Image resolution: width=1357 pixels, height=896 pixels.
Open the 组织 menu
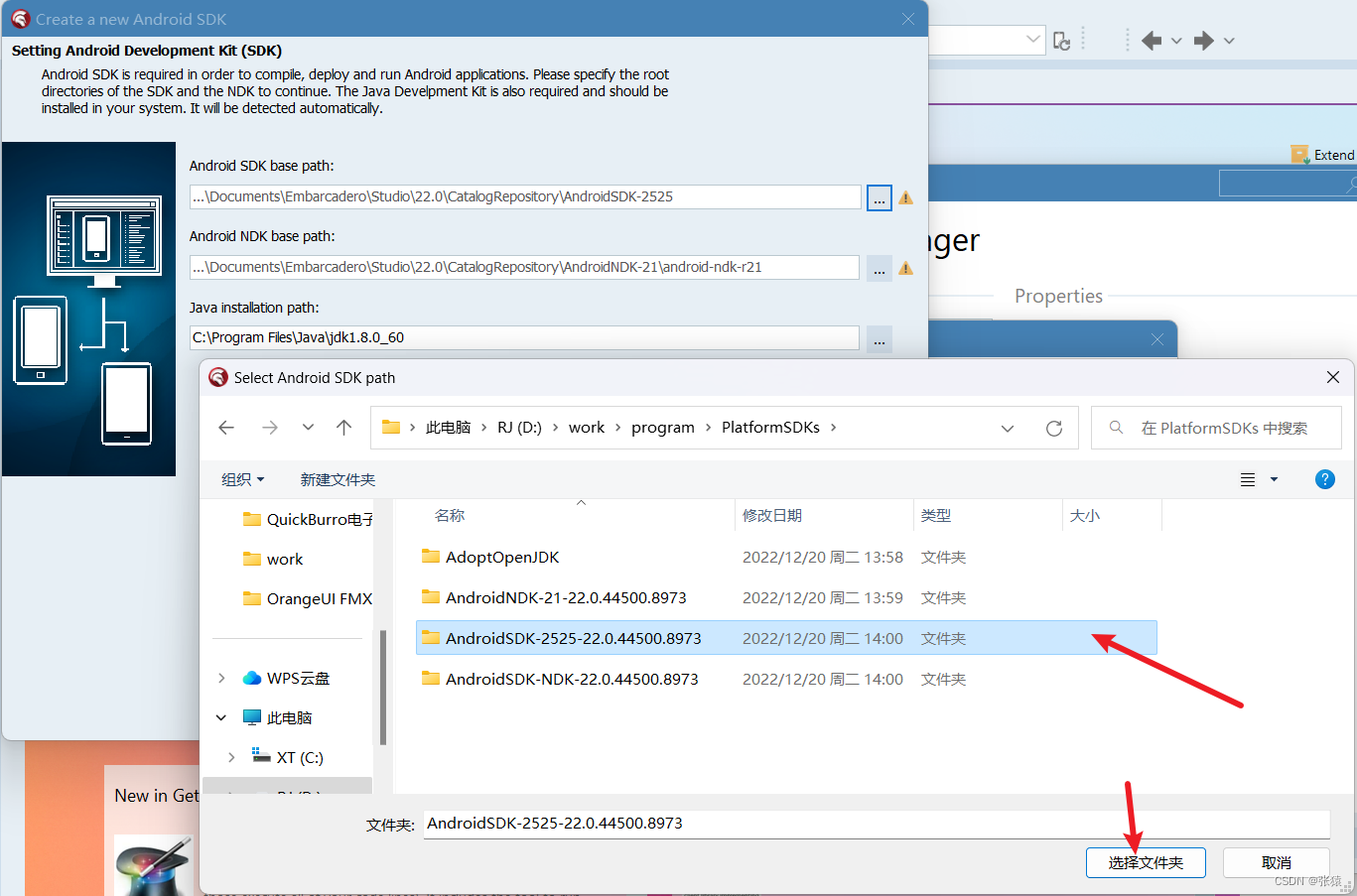pyautogui.click(x=242, y=479)
